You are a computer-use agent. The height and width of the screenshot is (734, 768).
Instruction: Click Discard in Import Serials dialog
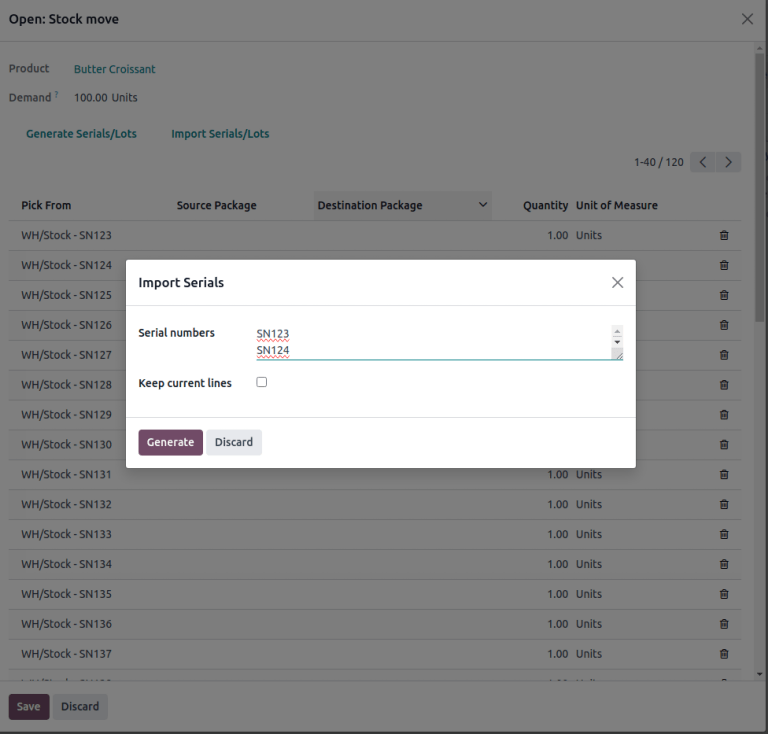234,442
